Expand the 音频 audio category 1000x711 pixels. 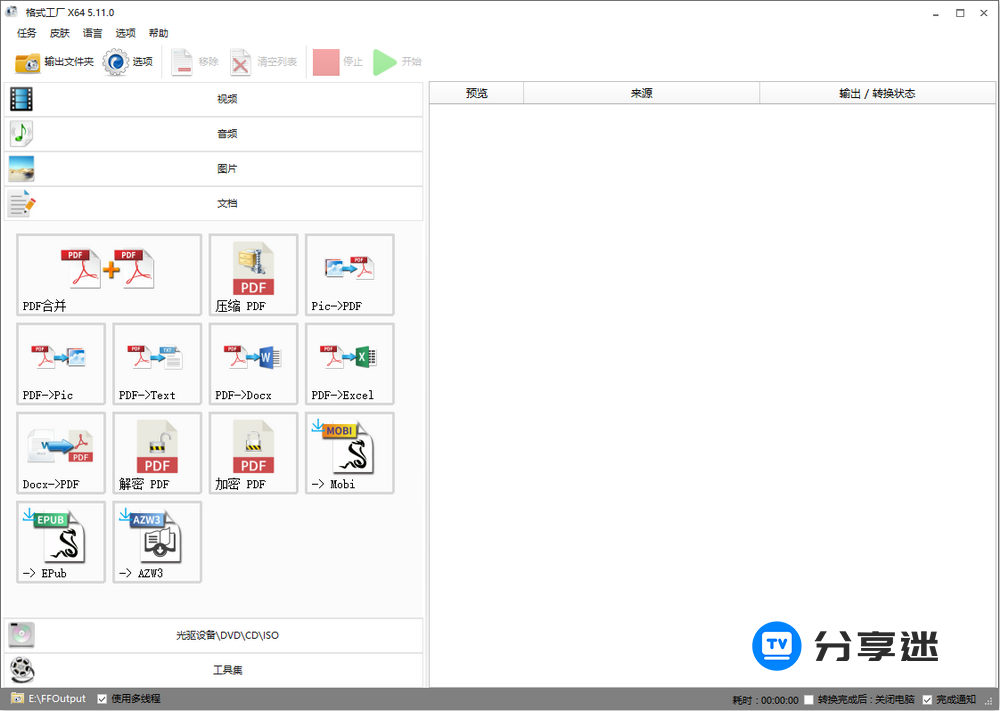point(227,134)
